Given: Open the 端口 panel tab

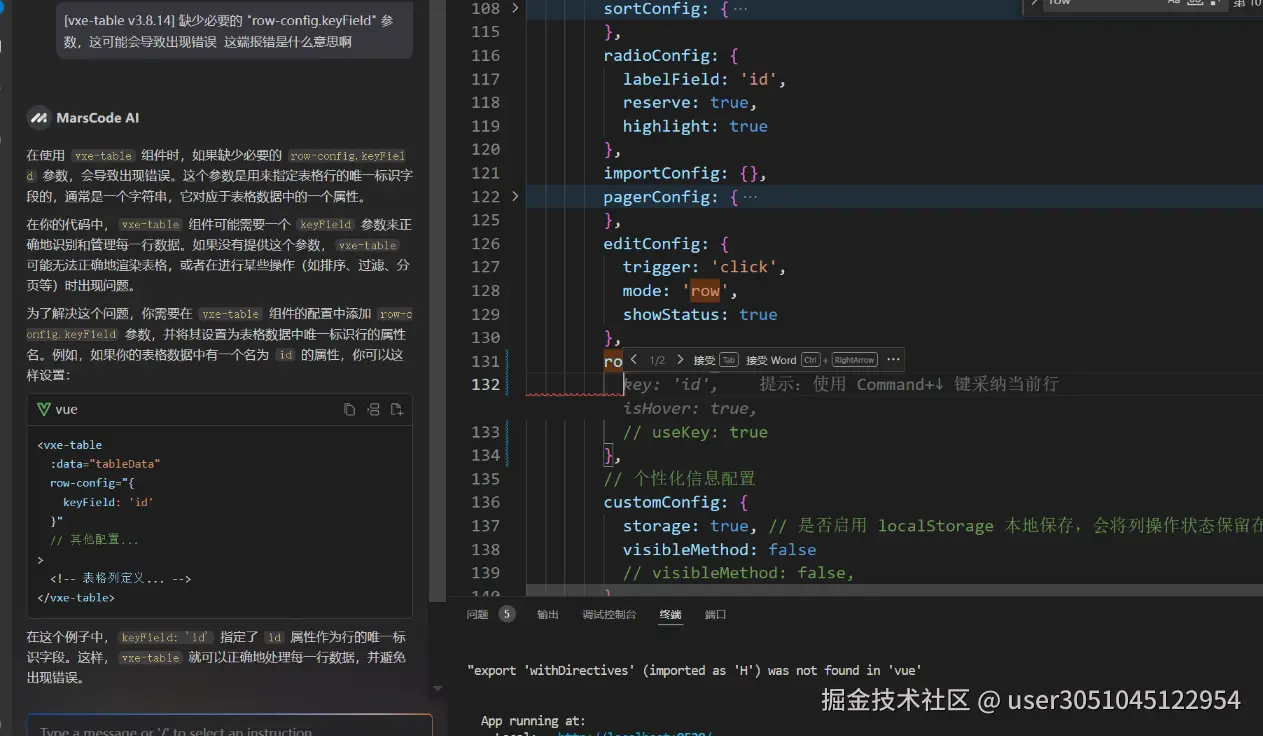Looking at the screenshot, I should tap(715, 614).
